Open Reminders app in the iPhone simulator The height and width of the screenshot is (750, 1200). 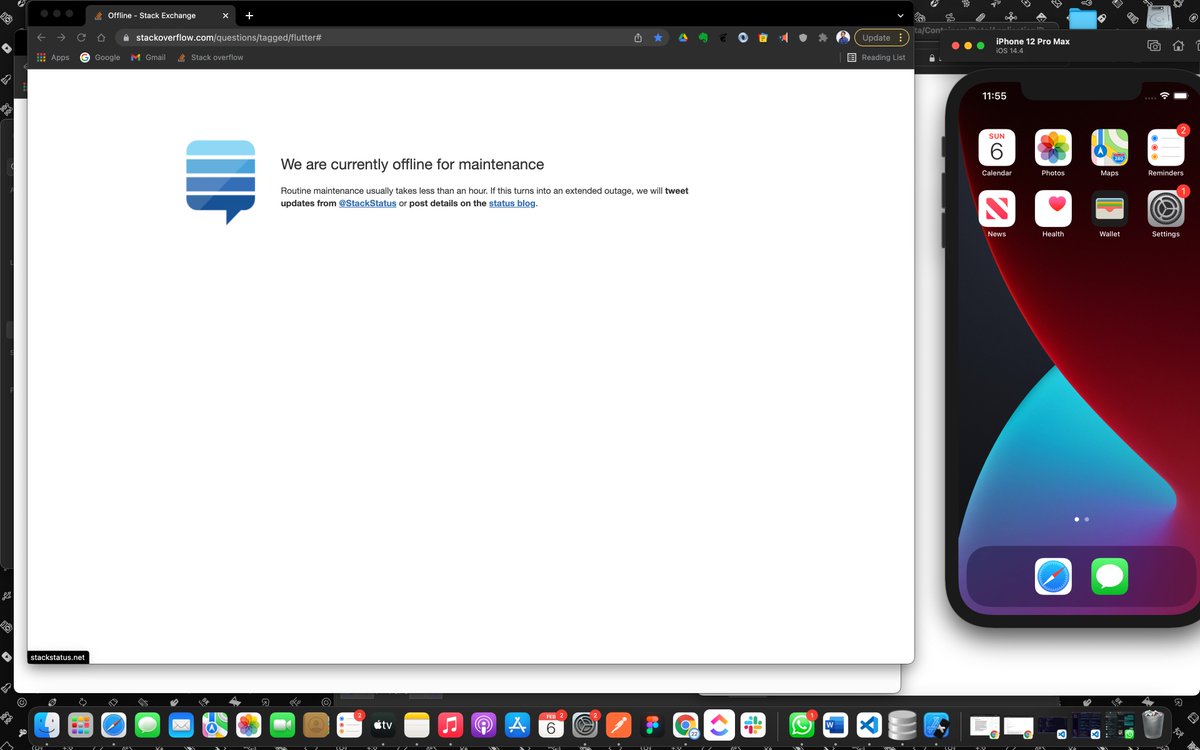(x=1166, y=147)
